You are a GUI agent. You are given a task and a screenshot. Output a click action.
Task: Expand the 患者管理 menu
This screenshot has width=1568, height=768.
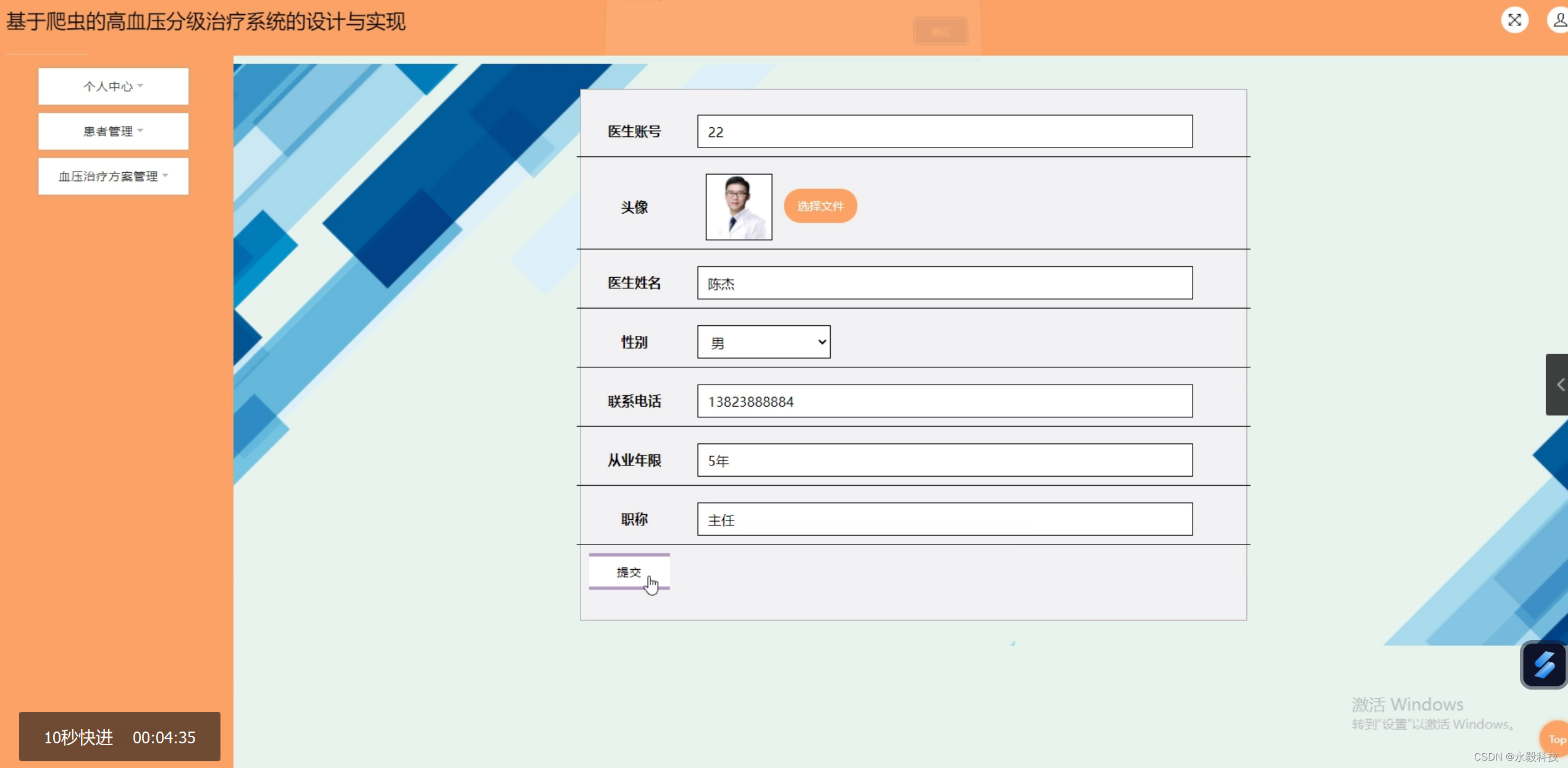click(x=113, y=131)
